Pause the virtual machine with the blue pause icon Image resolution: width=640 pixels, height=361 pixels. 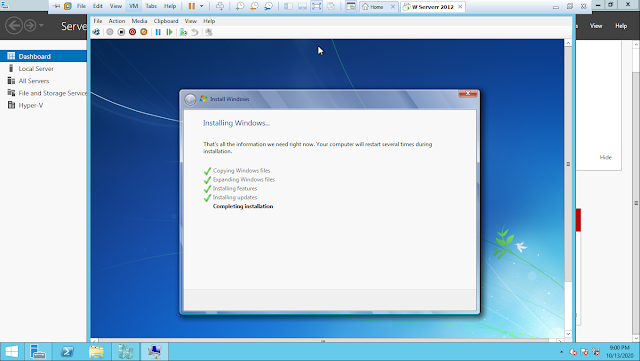[158, 32]
